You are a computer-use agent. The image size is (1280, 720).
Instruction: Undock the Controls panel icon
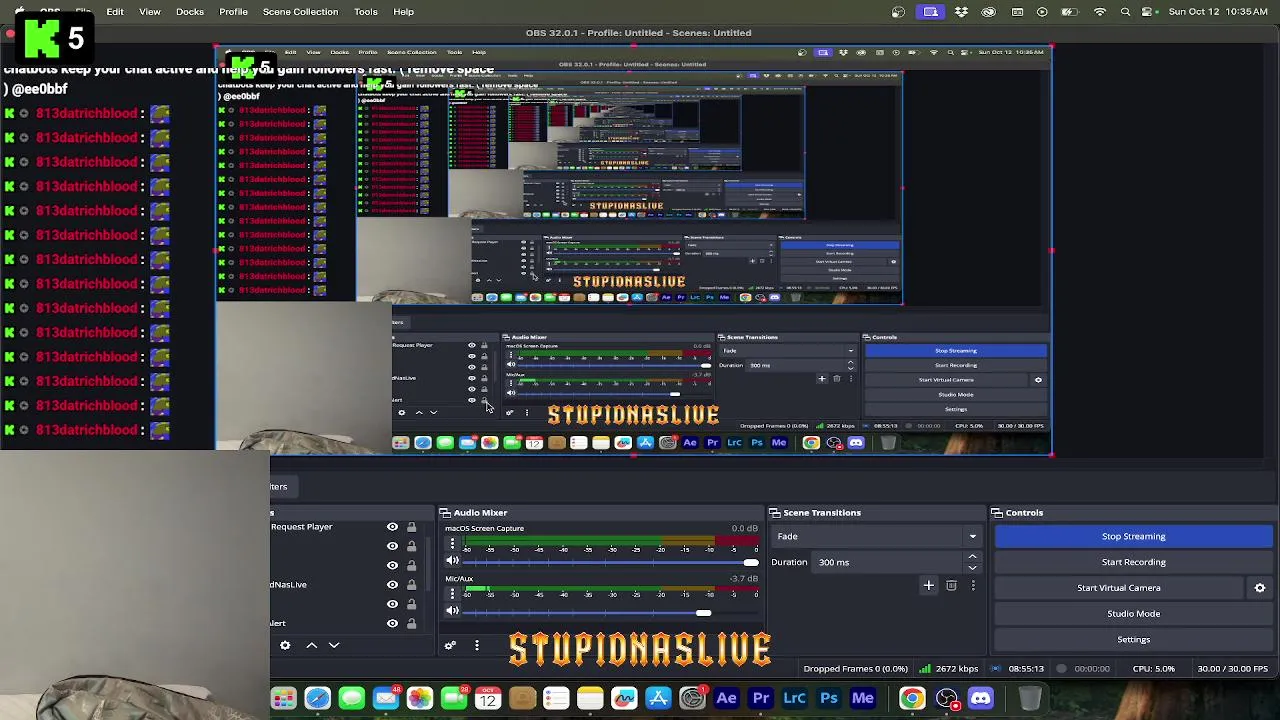tap(997, 513)
